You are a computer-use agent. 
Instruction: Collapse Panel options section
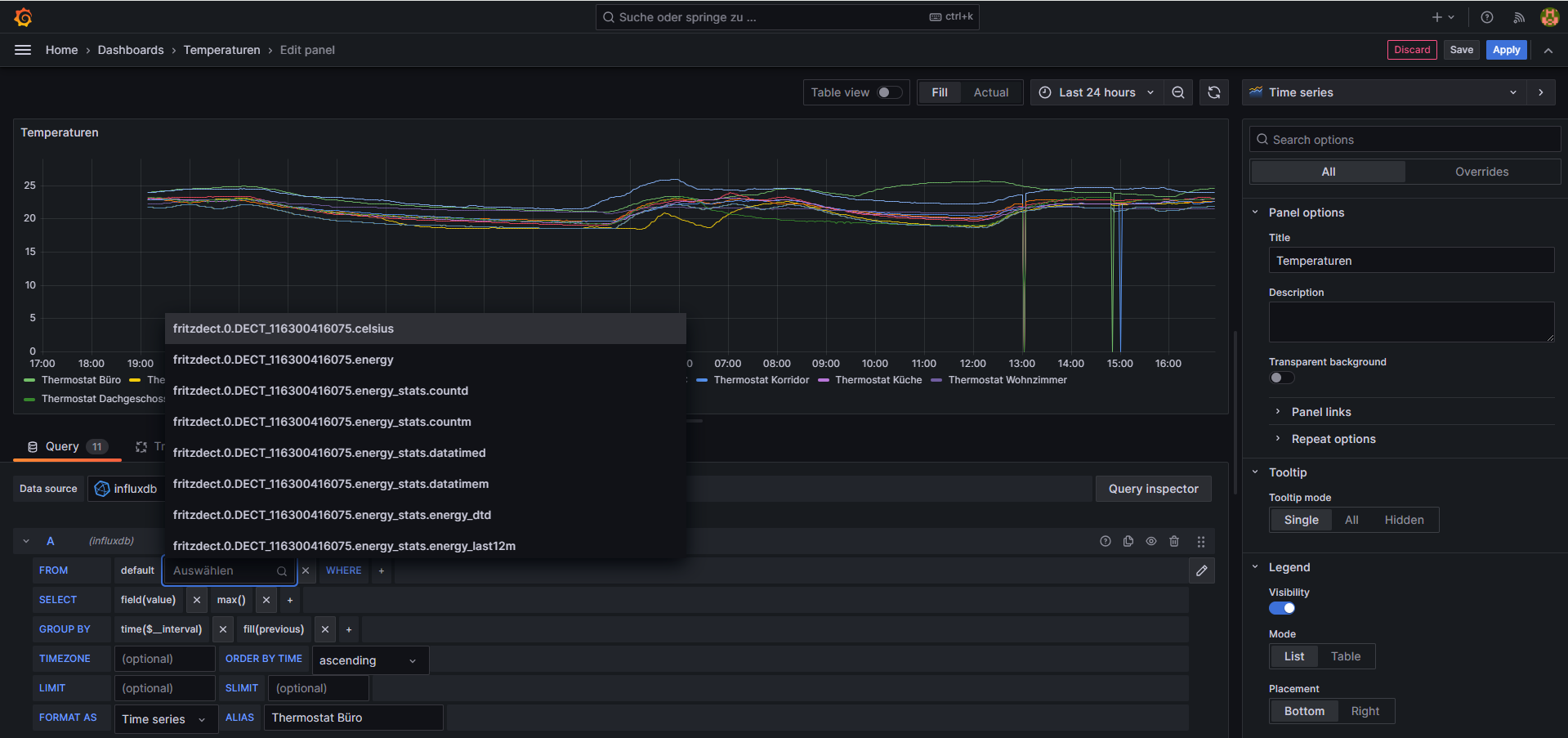tap(1255, 212)
